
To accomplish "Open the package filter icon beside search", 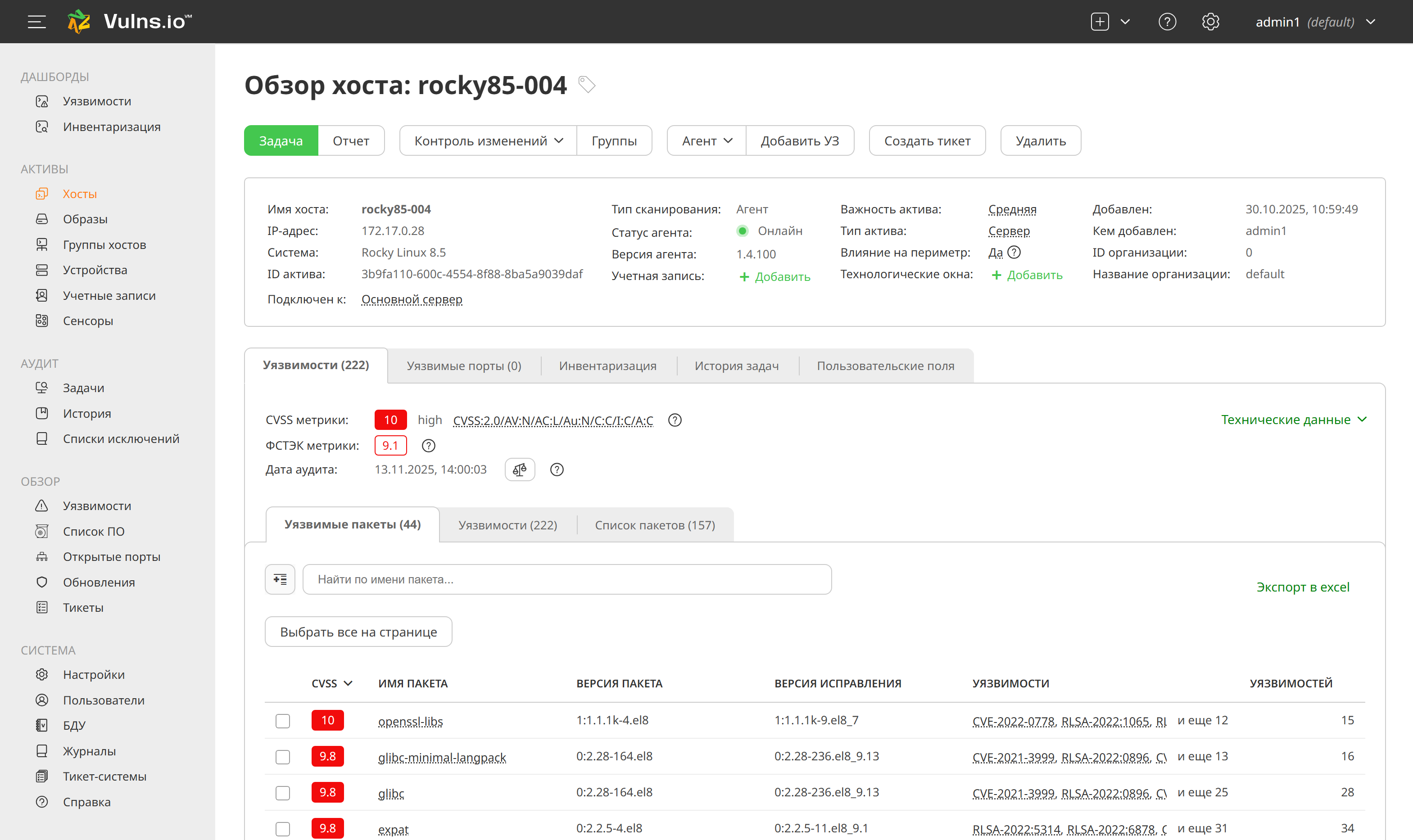I will click(280, 579).
